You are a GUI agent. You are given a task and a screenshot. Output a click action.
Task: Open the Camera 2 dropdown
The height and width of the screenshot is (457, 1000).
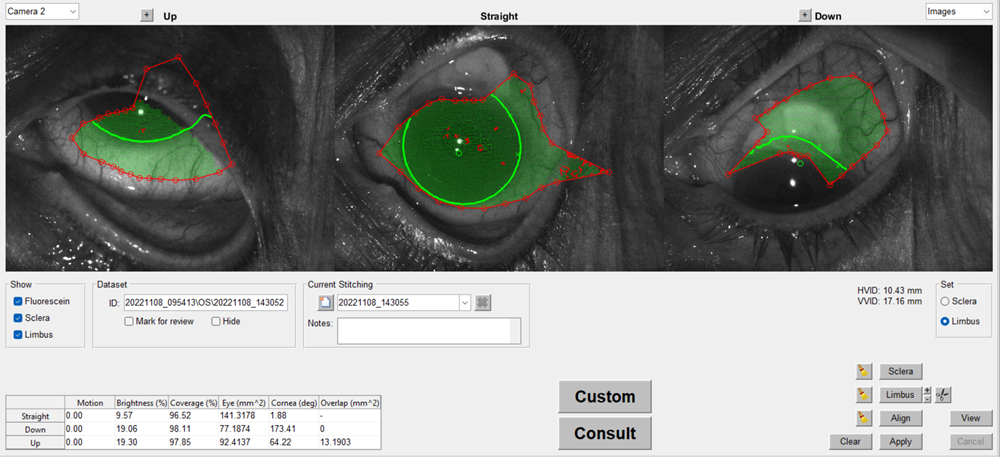click(42, 11)
